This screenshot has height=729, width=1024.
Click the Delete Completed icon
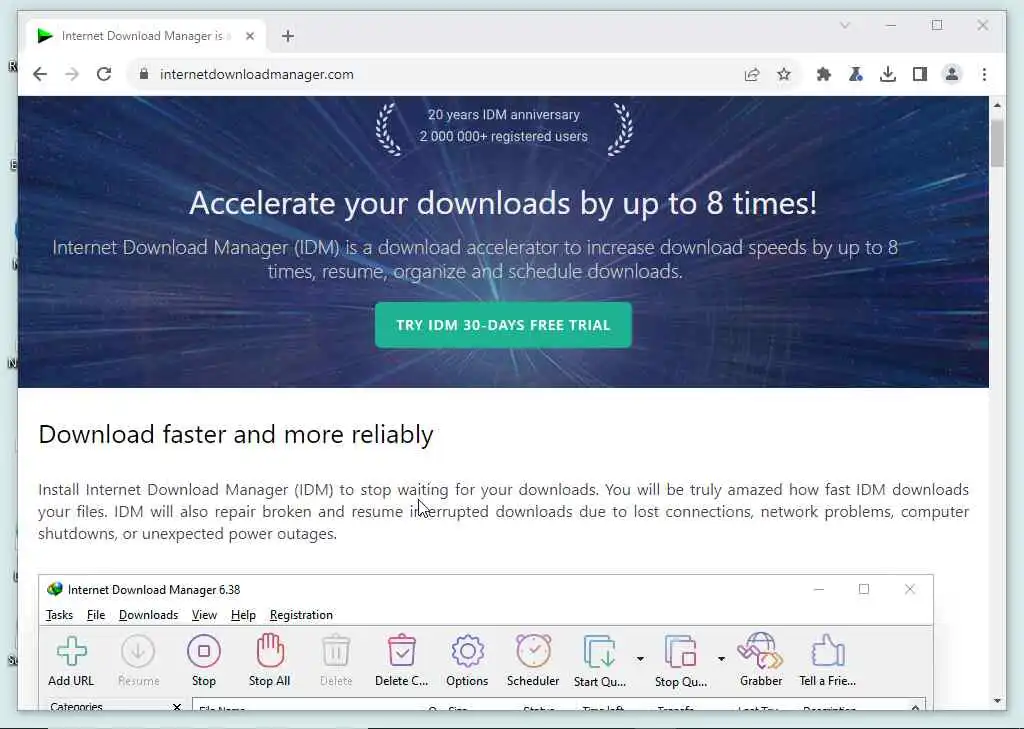[x=402, y=651]
